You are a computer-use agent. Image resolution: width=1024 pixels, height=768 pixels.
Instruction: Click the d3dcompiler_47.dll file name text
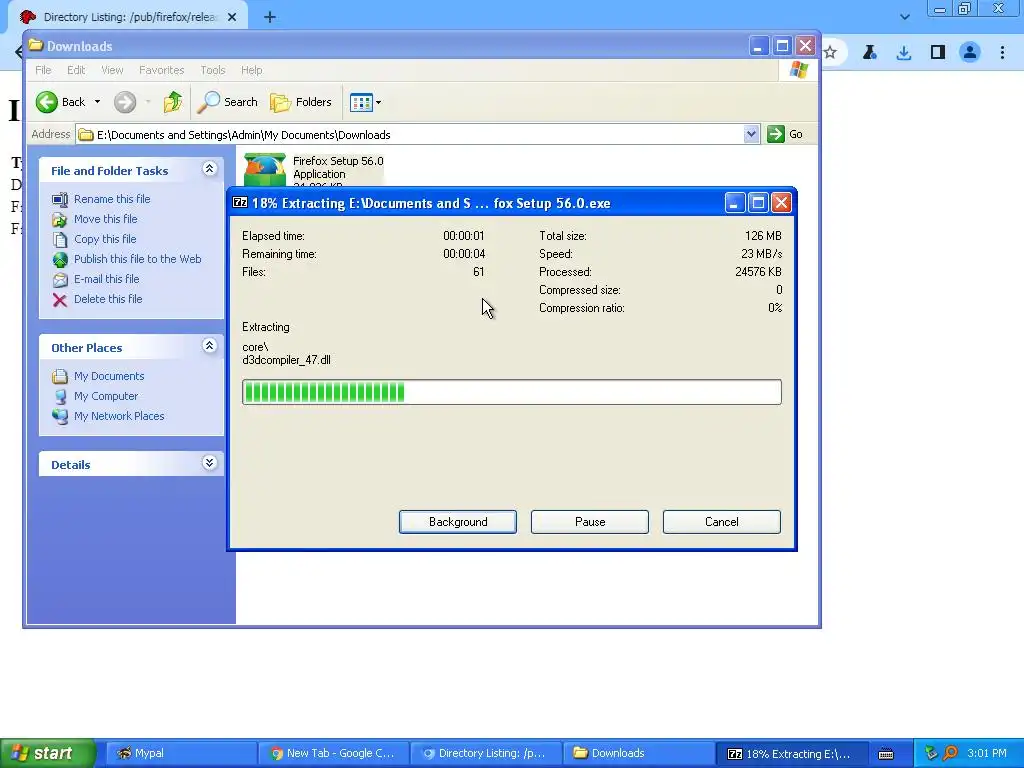click(x=286, y=360)
